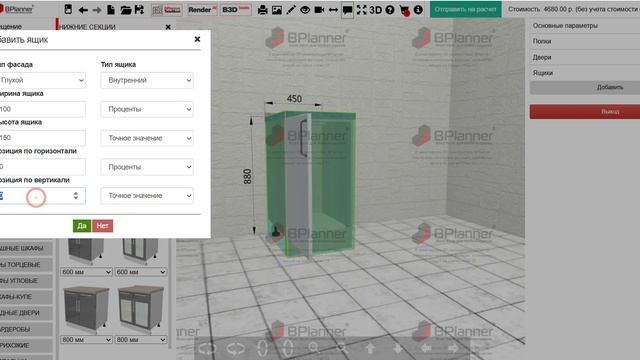This screenshot has height=360, width=640.
Task: Confirm with the green Да button
Action: click(82, 226)
